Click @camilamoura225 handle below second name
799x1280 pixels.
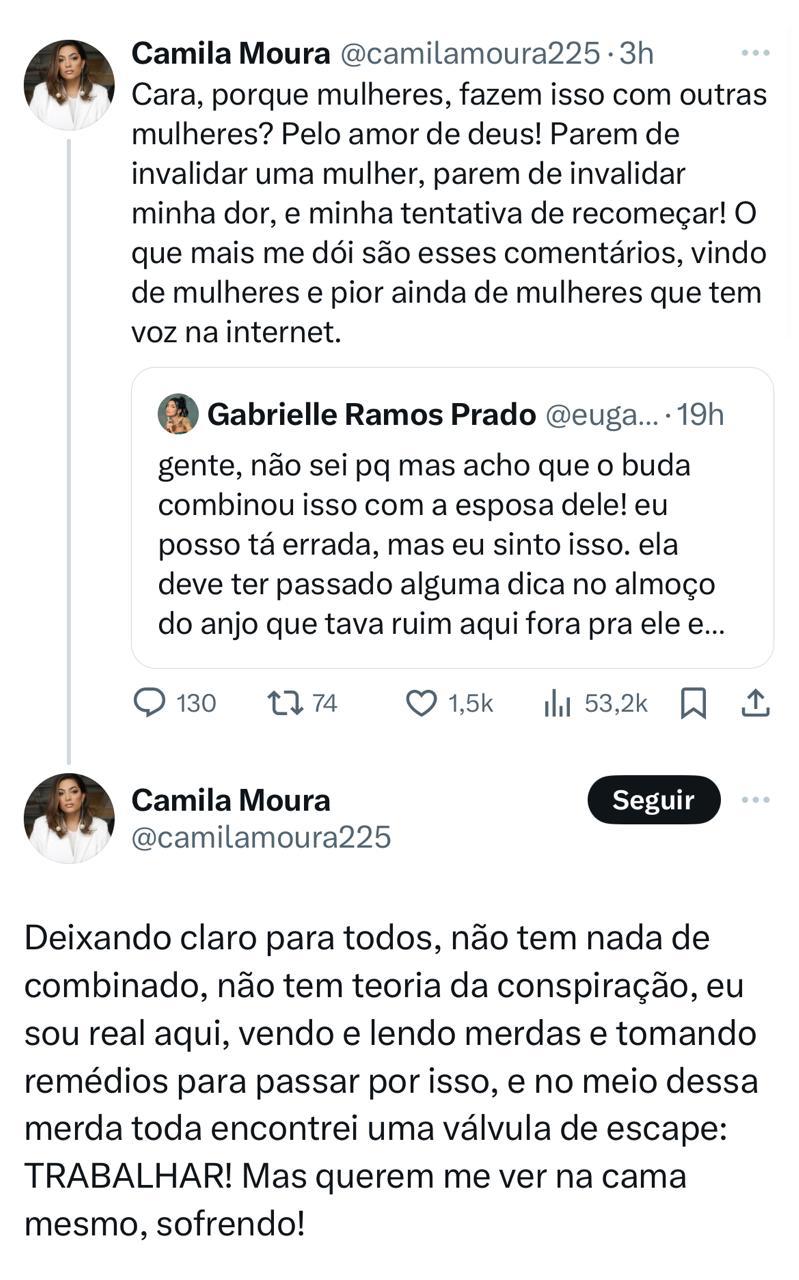click(x=261, y=836)
